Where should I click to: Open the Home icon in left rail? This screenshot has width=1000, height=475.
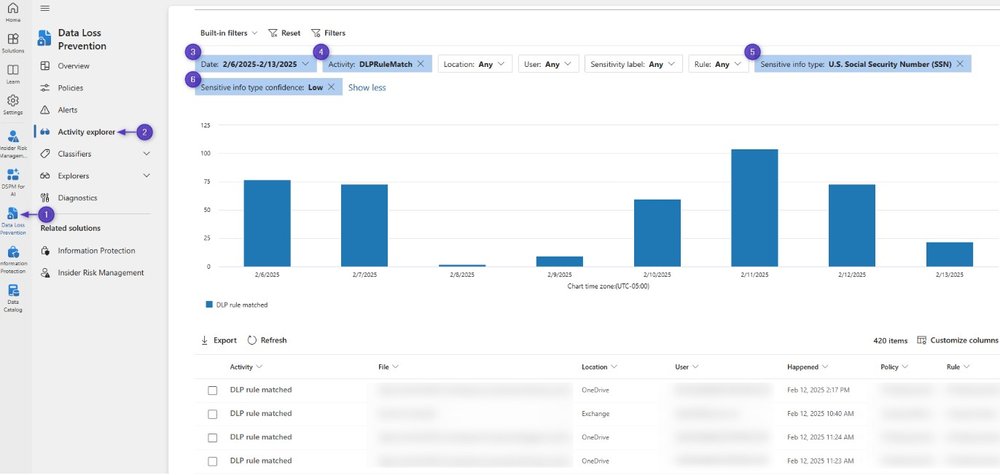(13, 12)
